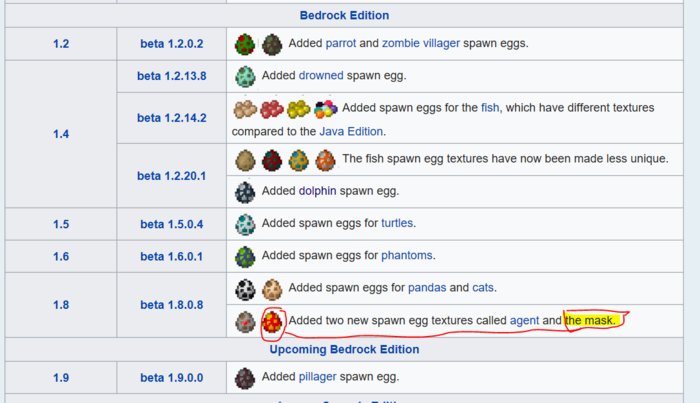Screen dimensions: 700x403
Task: Click the dolphin spawn egg icon
Action: click(x=245, y=192)
